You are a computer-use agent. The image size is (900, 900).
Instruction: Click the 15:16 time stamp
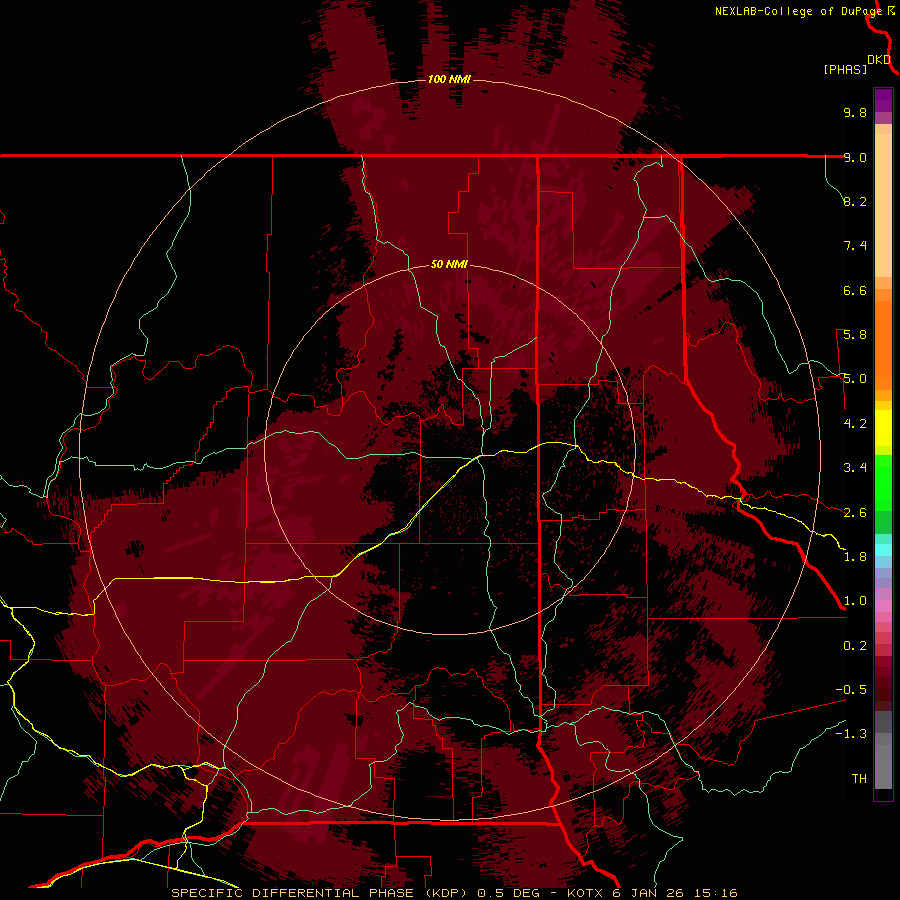point(715,893)
